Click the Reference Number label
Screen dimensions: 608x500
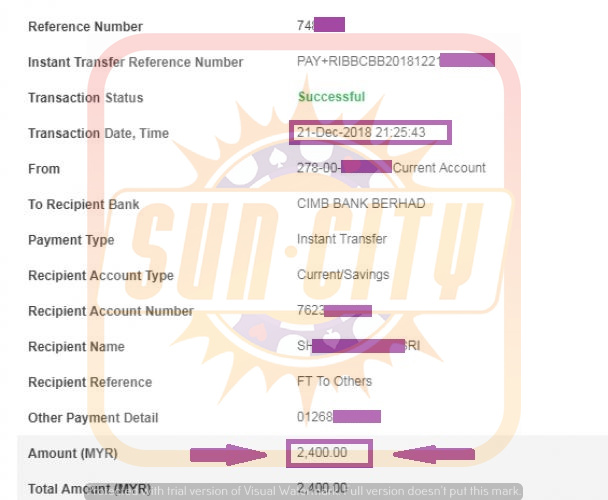[x=85, y=27]
